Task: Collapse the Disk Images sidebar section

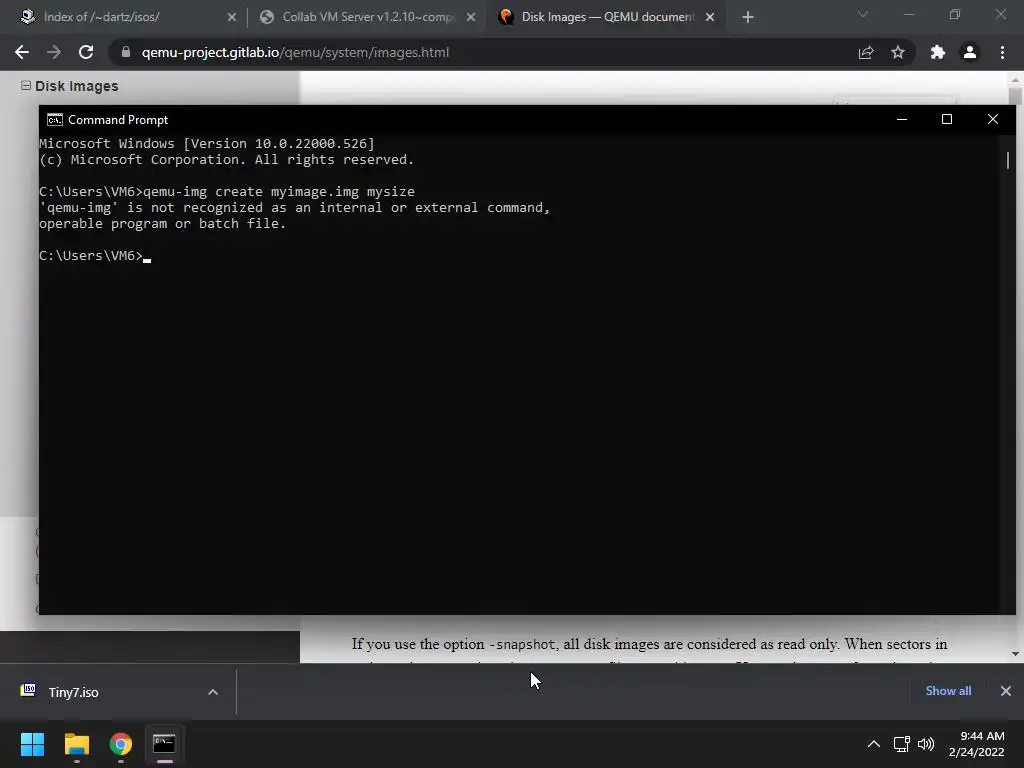Action: [x=25, y=86]
